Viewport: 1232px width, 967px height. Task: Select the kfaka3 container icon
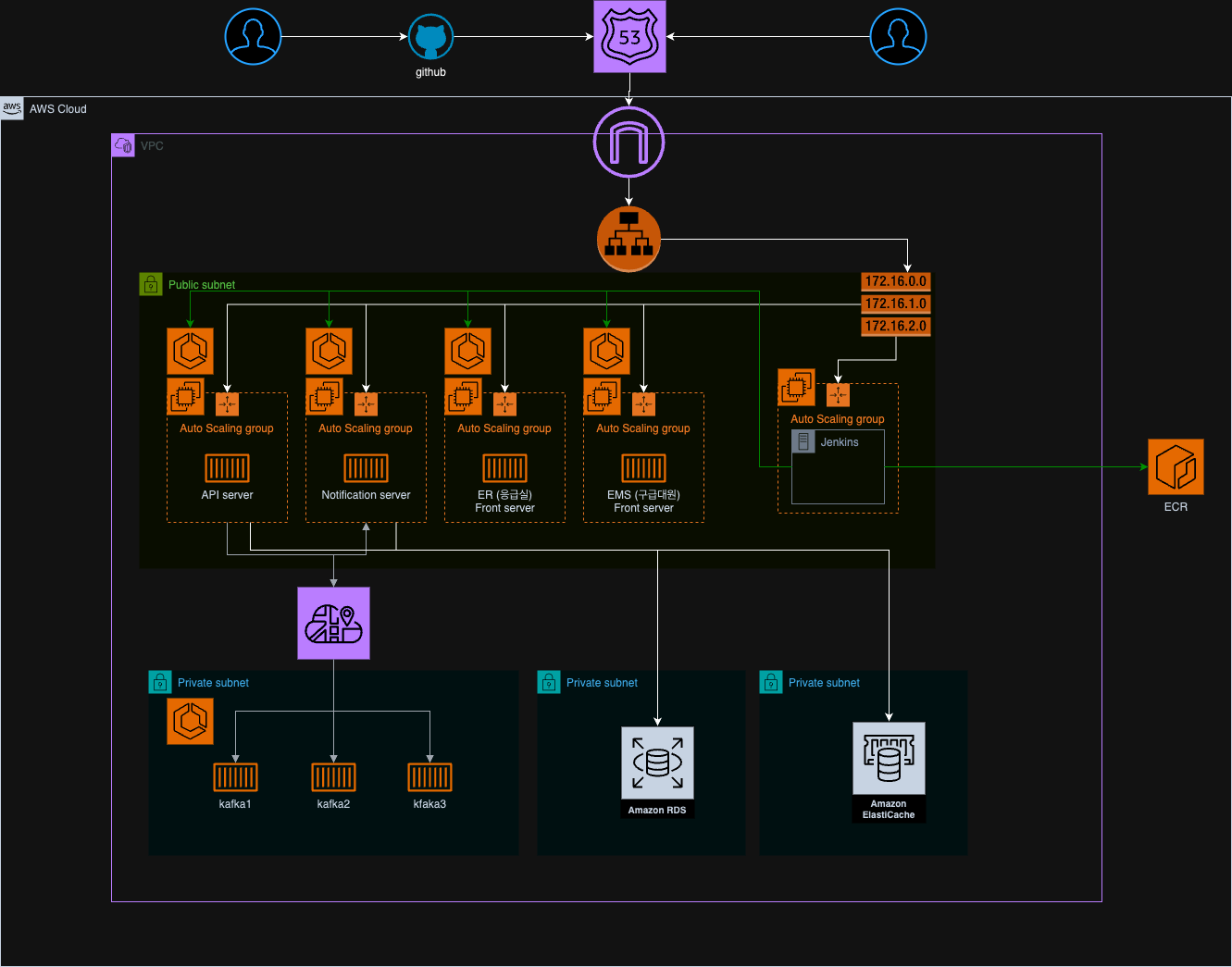point(429,777)
